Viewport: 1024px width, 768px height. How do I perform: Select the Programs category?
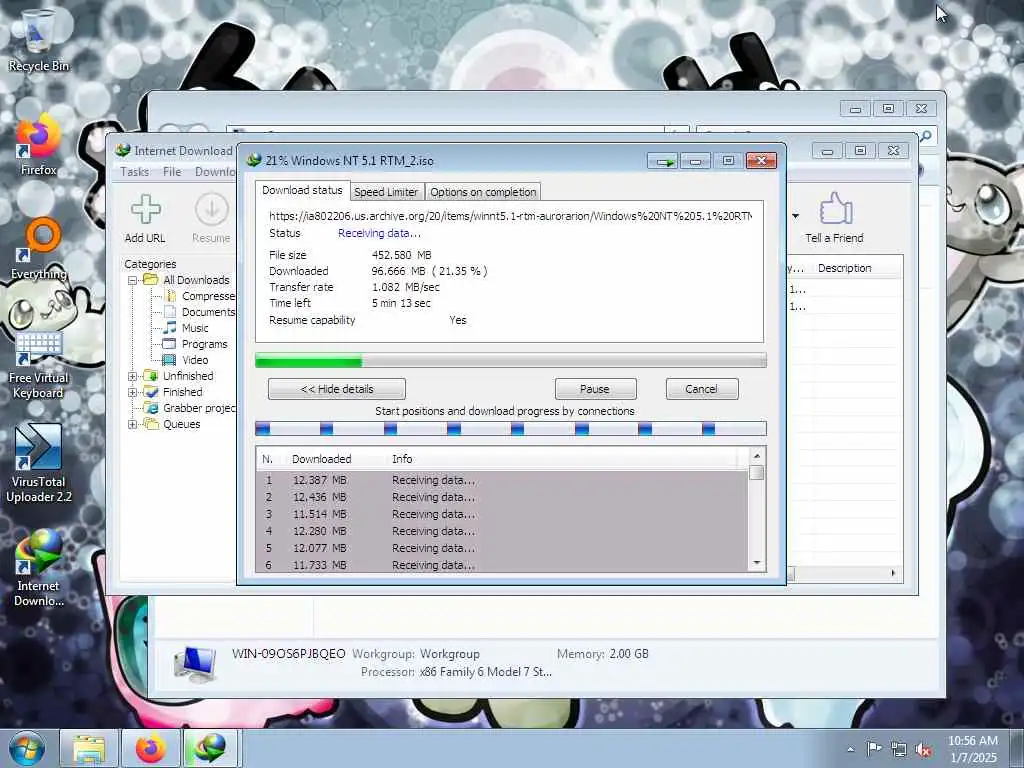point(195,344)
